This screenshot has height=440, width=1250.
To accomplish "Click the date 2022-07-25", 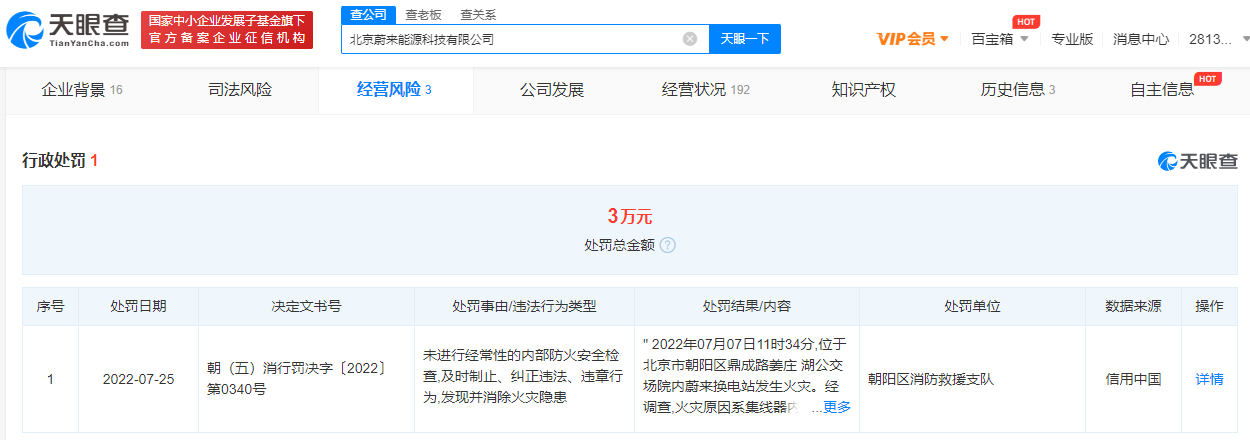I will [x=138, y=379].
